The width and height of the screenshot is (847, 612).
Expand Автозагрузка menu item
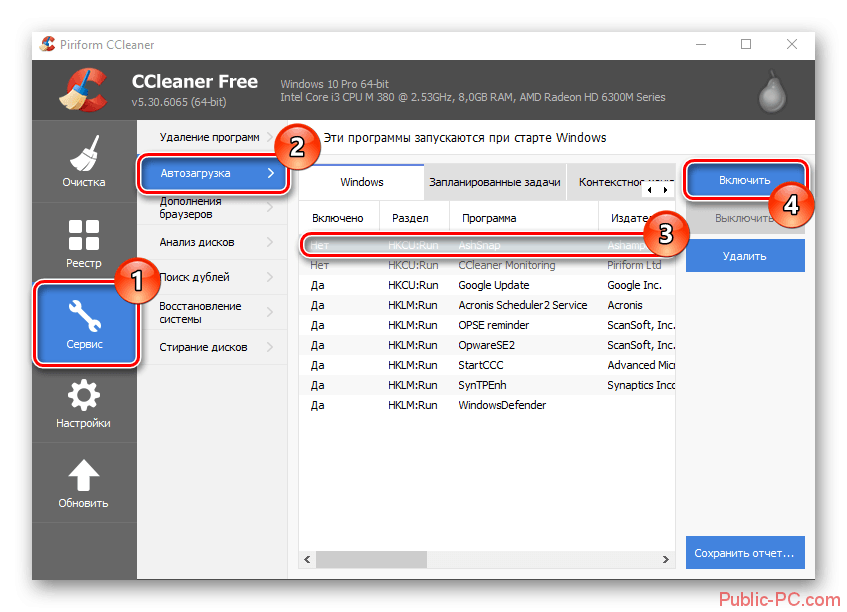coord(213,173)
